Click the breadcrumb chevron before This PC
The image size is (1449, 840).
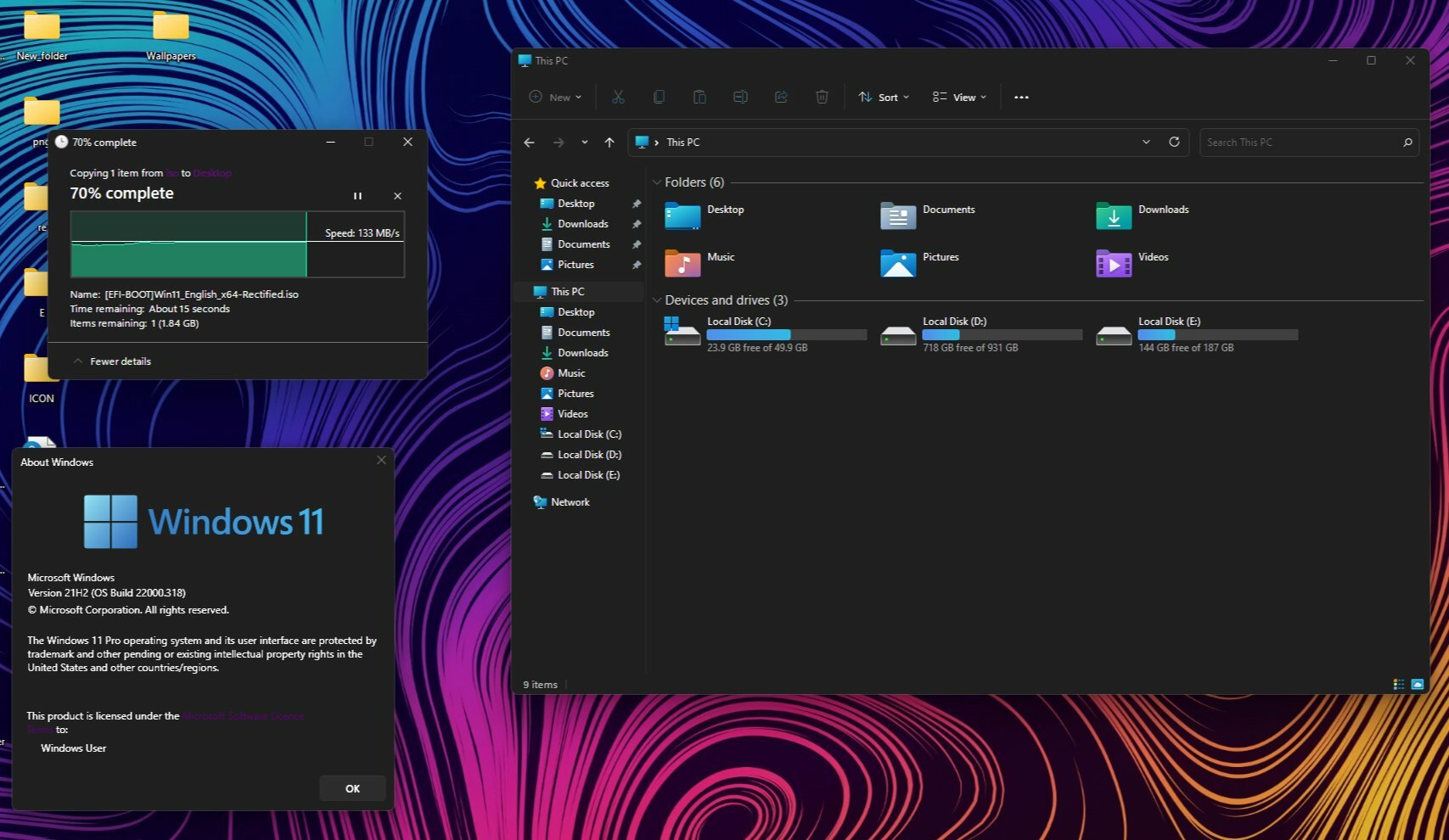click(x=656, y=143)
